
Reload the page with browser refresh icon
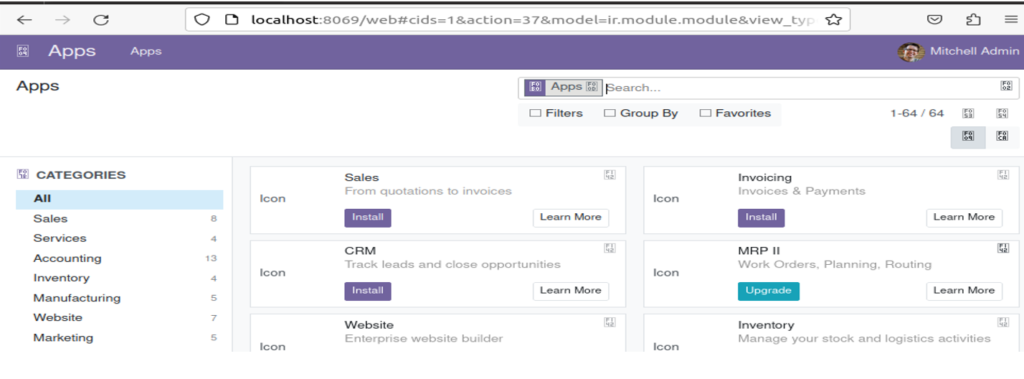(x=101, y=20)
